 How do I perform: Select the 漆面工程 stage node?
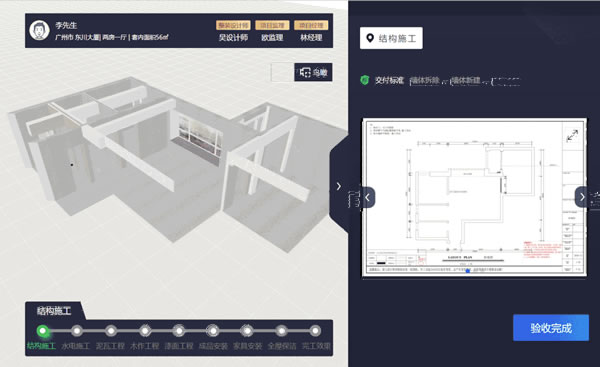tap(179, 331)
